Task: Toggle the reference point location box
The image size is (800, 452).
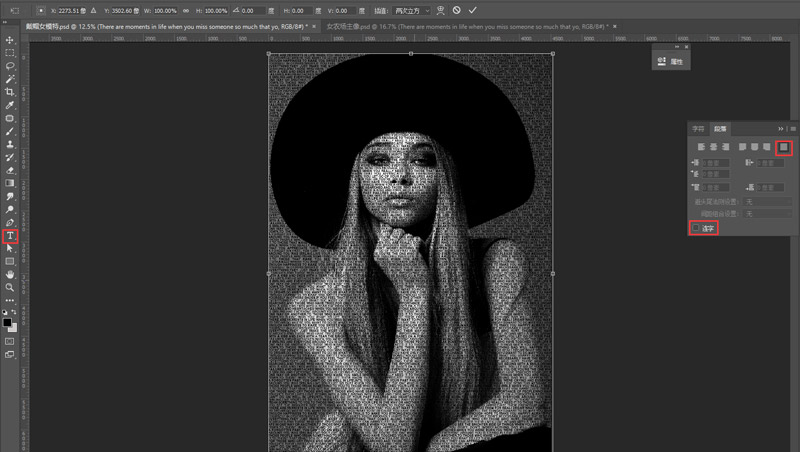Action: click(x=39, y=10)
